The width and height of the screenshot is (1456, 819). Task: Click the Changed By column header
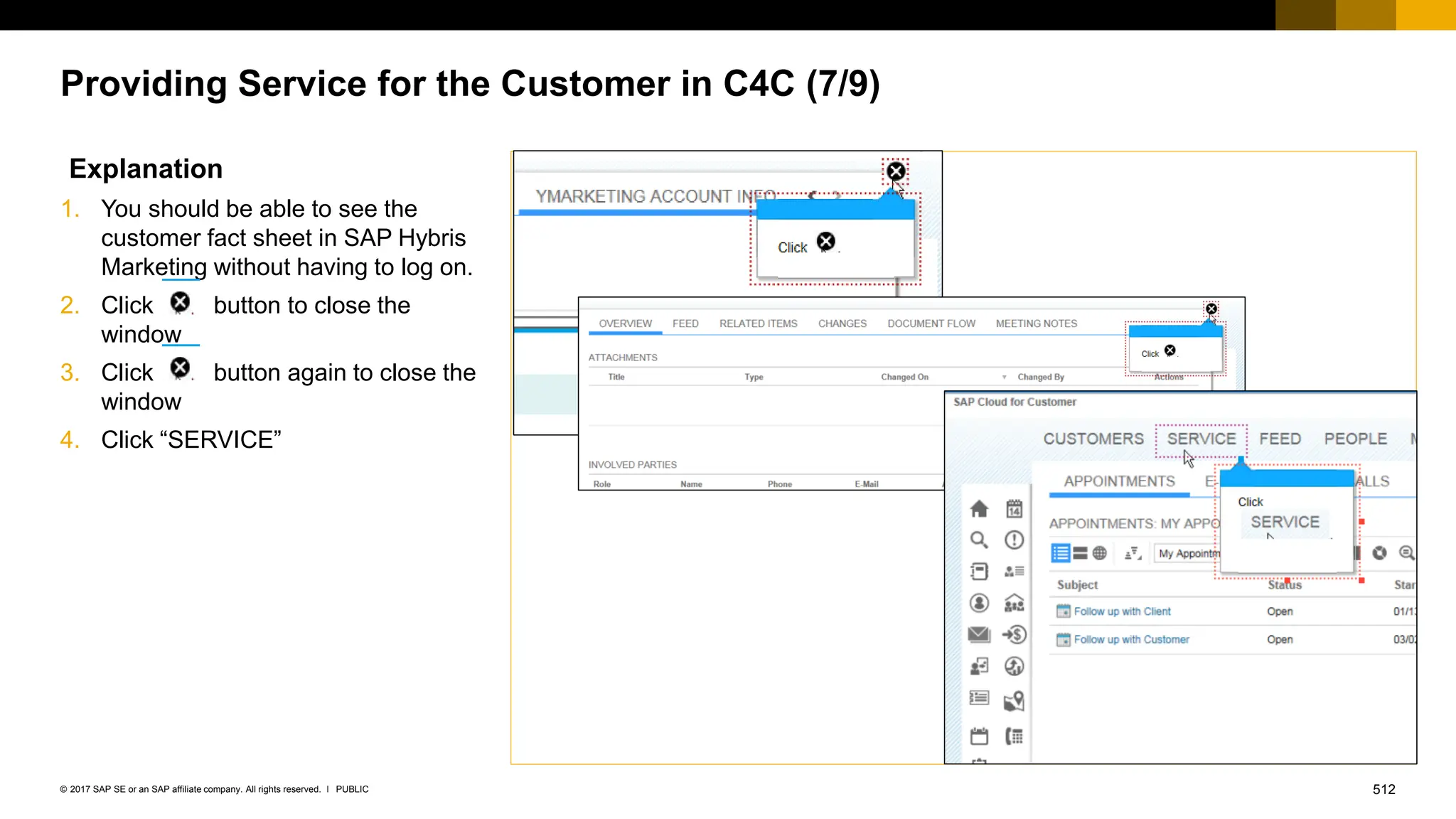1041,378
